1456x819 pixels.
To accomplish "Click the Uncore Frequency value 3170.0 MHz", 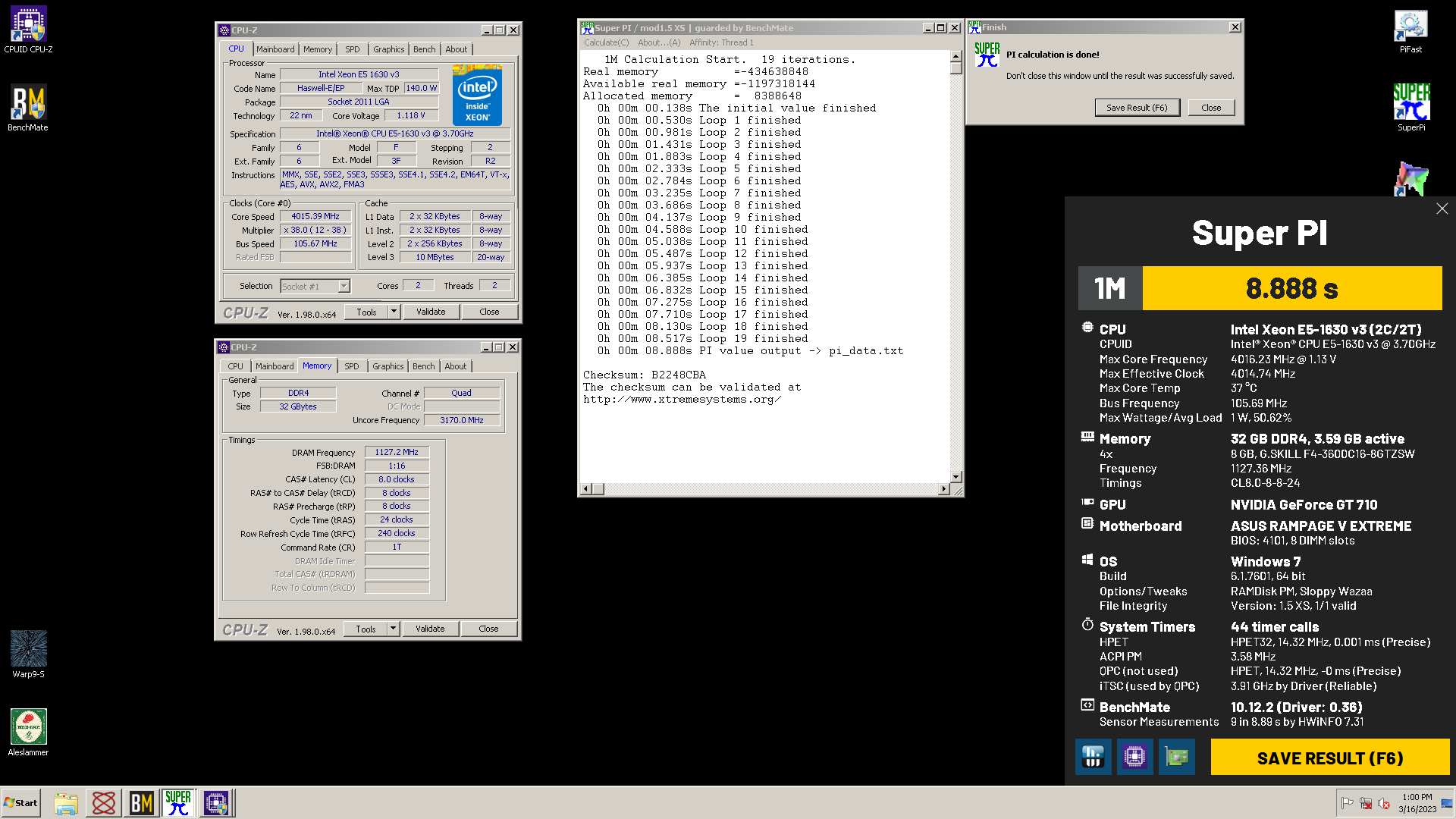I will [x=462, y=420].
